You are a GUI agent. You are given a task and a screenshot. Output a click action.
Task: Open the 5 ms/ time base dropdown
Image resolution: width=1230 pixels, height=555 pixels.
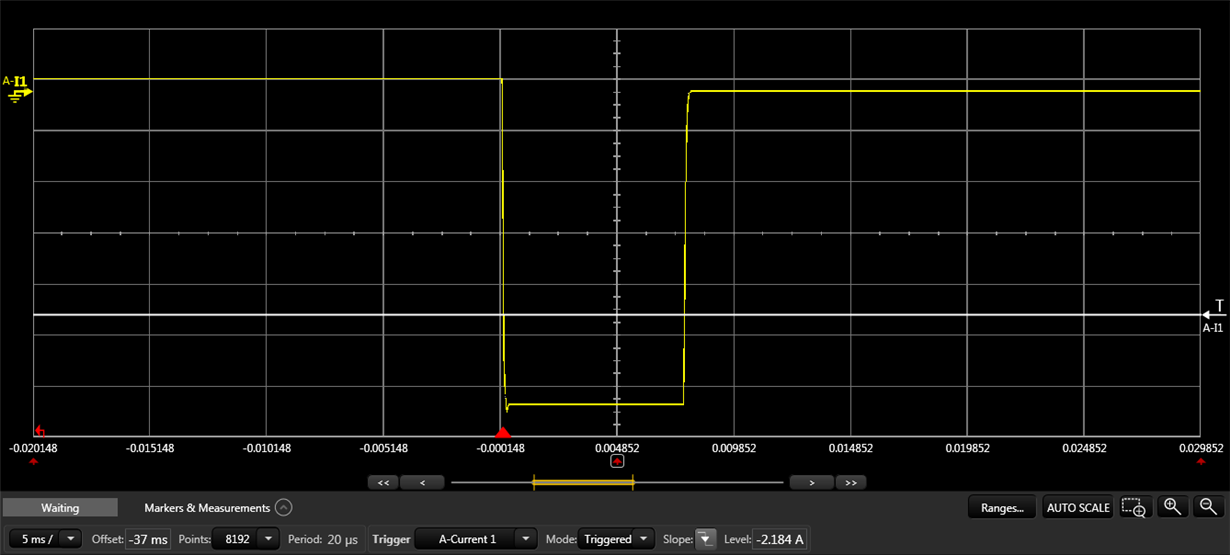(46, 539)
